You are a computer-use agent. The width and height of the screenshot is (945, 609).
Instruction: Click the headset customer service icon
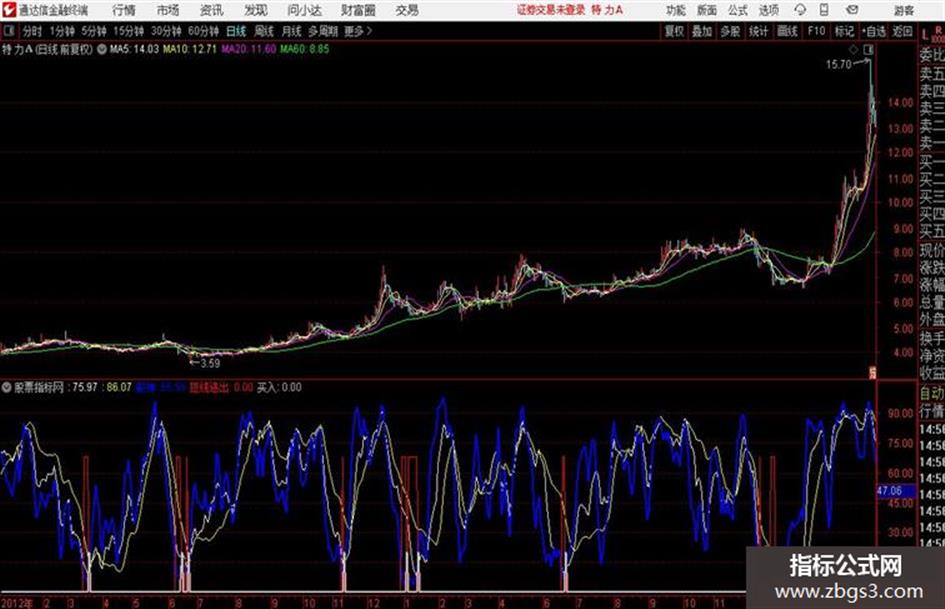click(x=800, y=10)
